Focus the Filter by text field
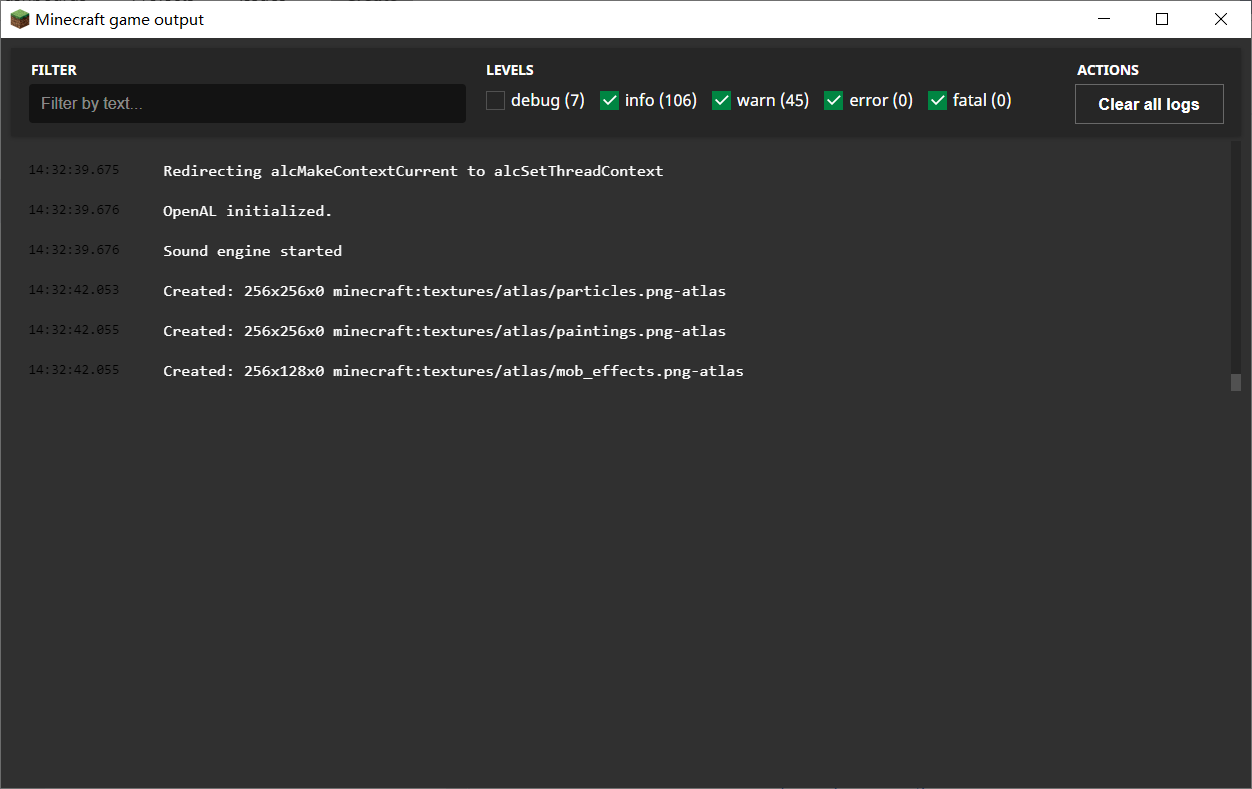The image size is (1252, 789). pyautogui.click(x=247, y=104)
